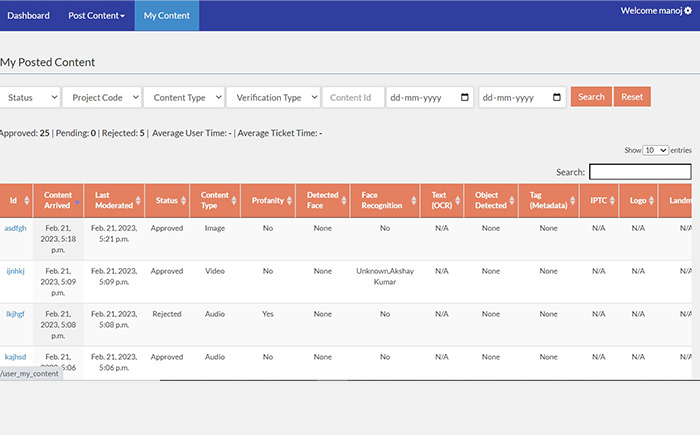Go to Dashboard tab
The image size is (700, 435).
click(x=29, y=16)
